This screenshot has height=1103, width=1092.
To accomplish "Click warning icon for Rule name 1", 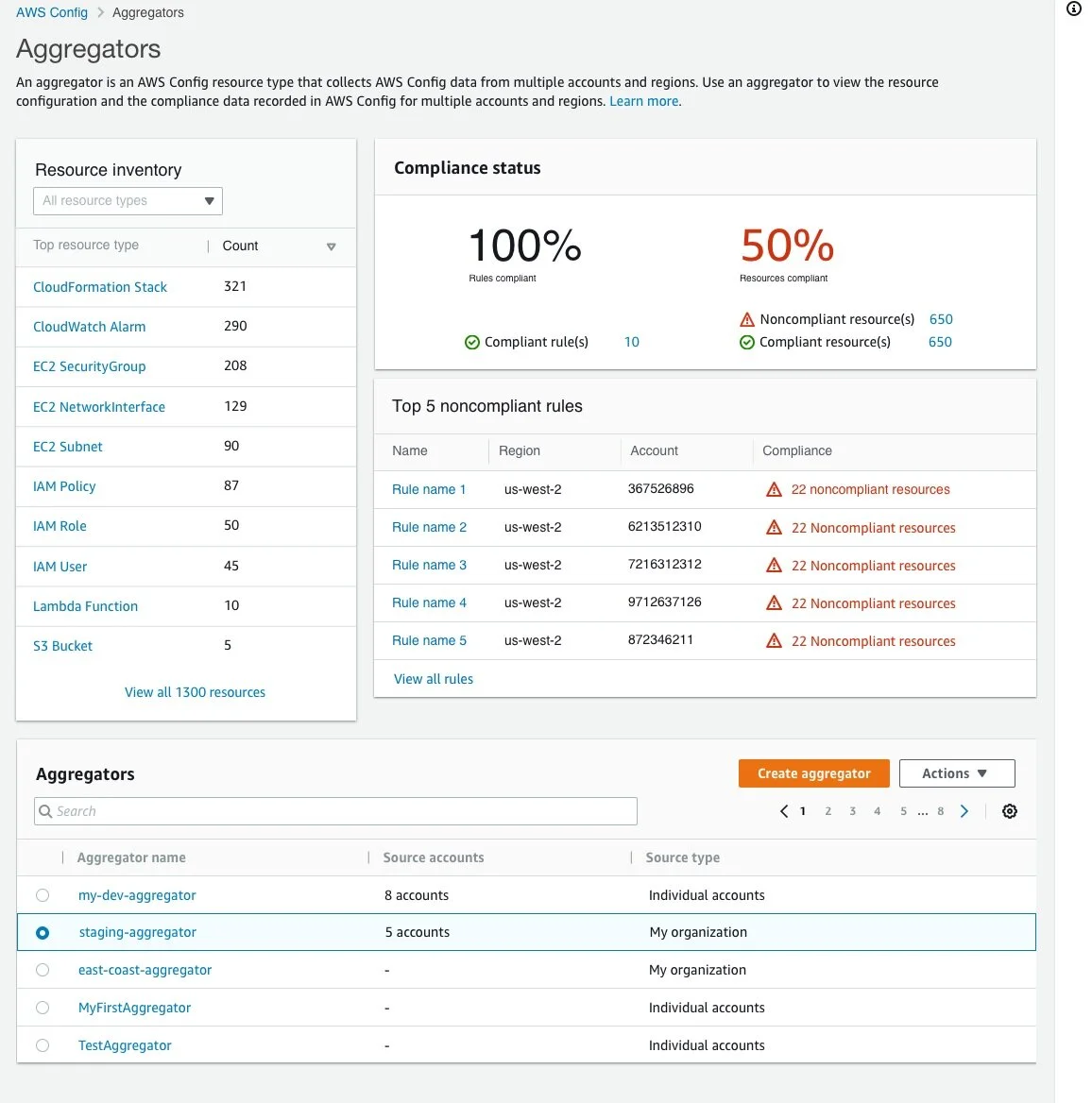I will click(x=774, y=489).
